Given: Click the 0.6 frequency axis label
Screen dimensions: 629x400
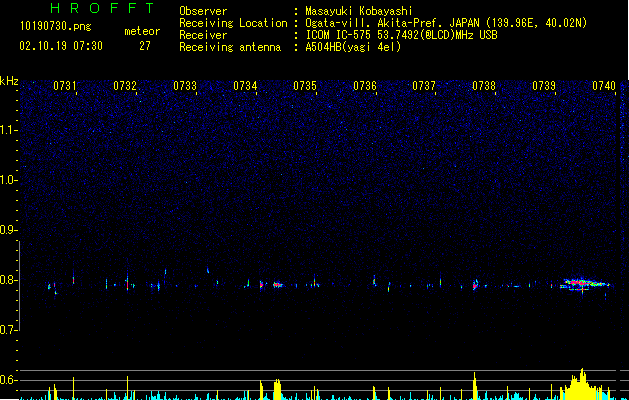Looking at the screenshot, I should tap(7, 380).
